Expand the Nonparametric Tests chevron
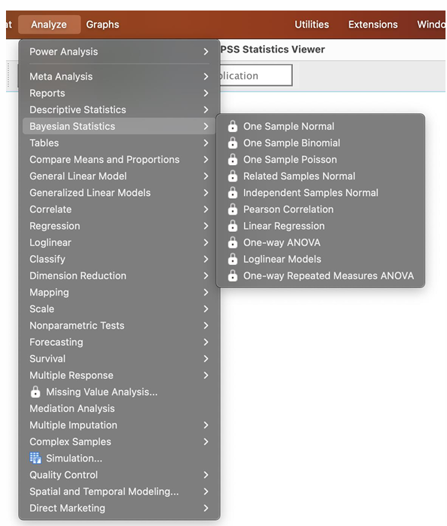 206,325
